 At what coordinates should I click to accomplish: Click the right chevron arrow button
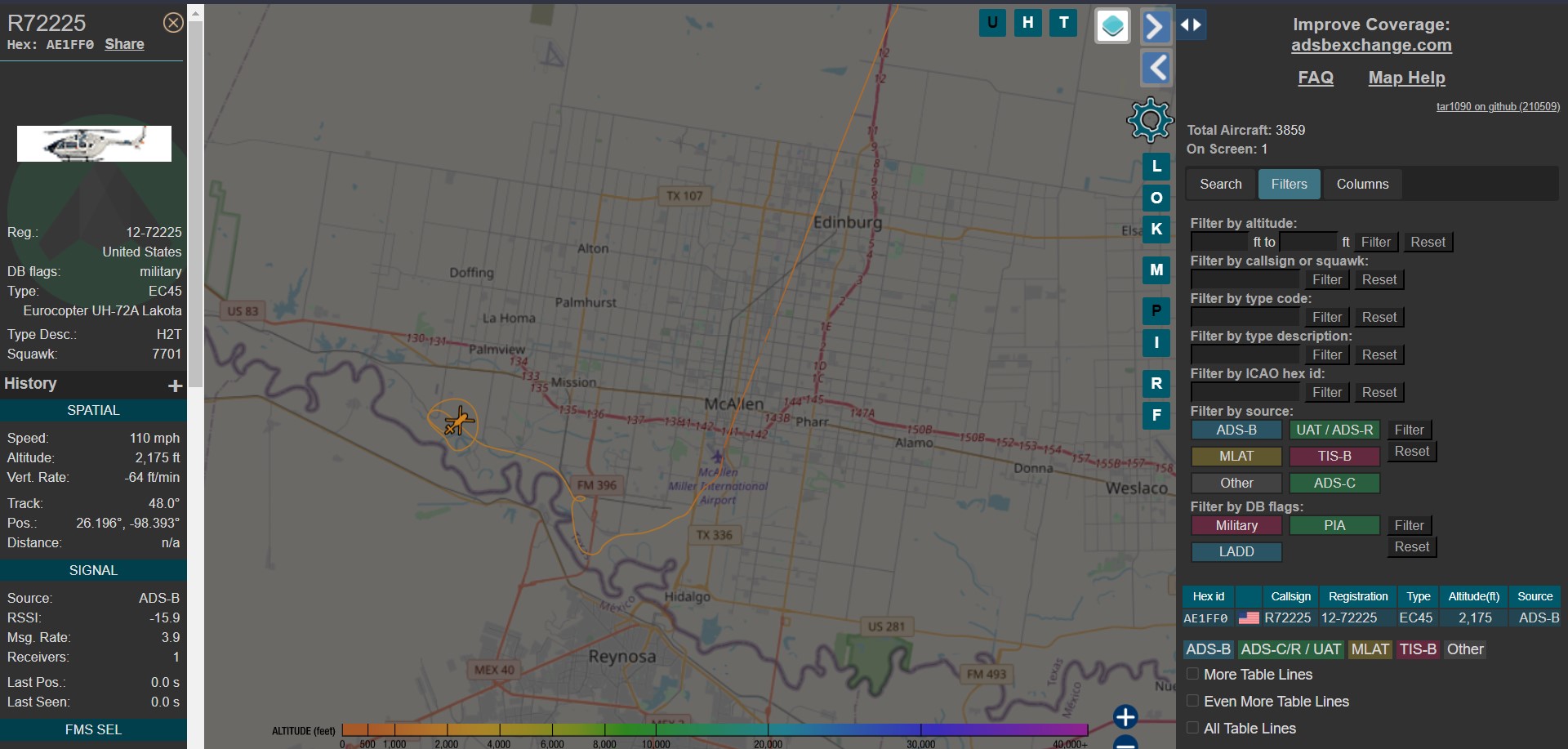click(x=1156, y=26)
